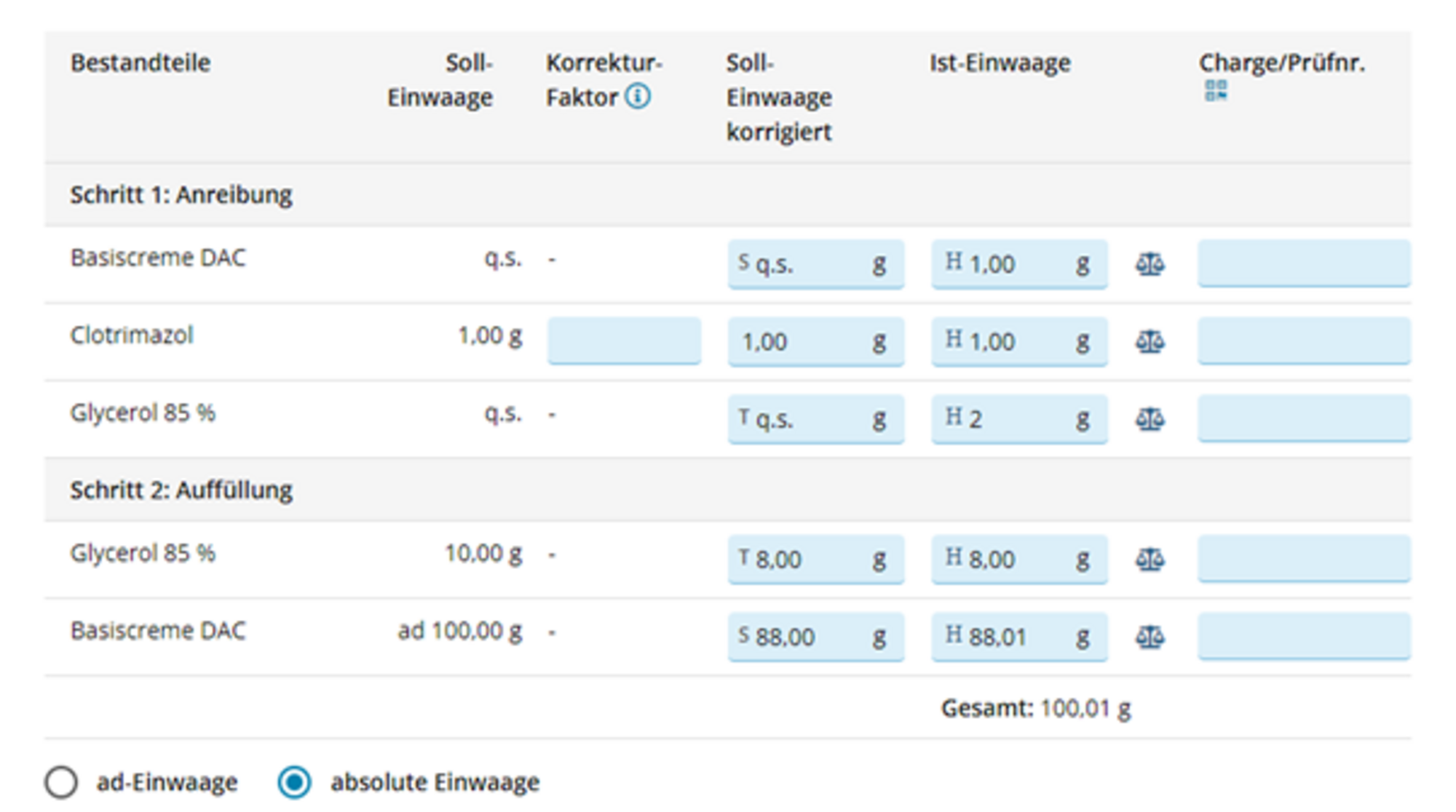The height and width of the screenshot is (812, 1456).
Task: Click the Ist-Einwaage field showing 88,01
Action: coord(1018,637)
